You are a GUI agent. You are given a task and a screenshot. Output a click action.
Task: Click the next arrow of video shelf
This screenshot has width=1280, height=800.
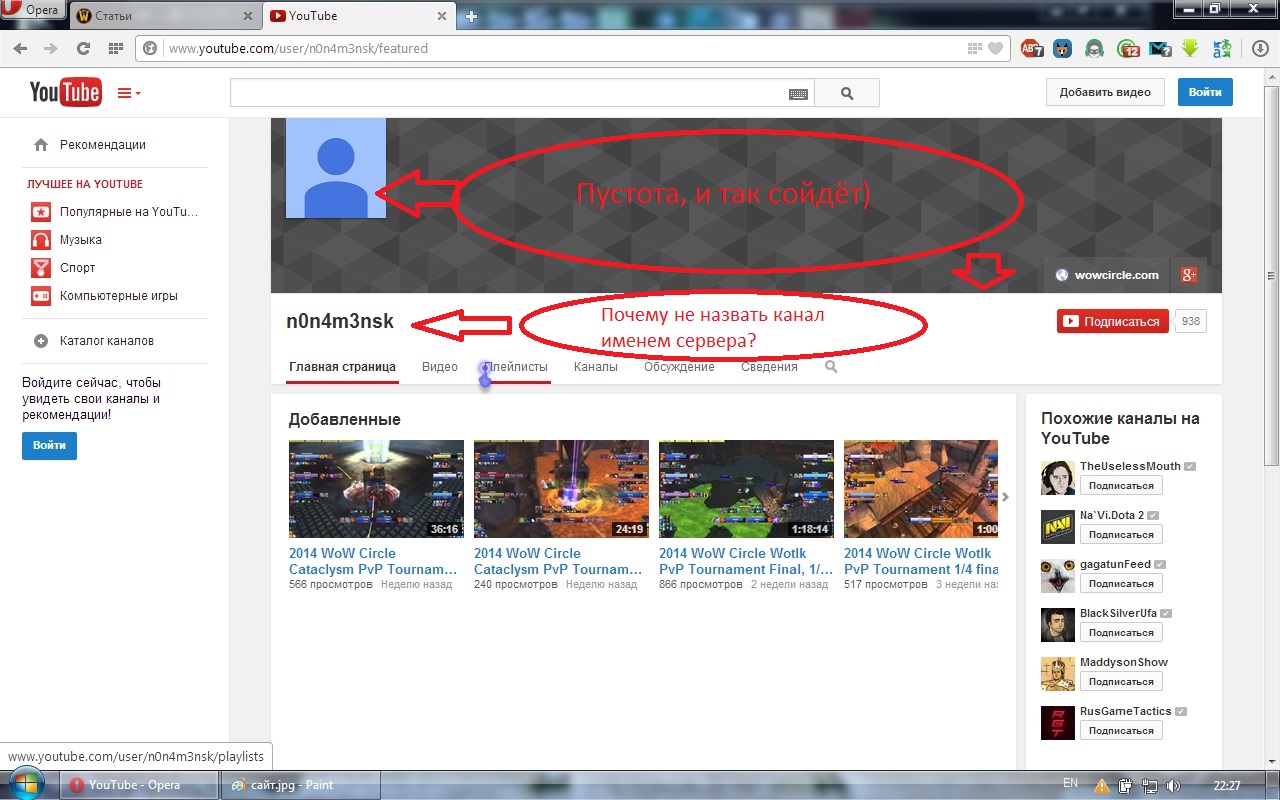tap(1005, 497)
